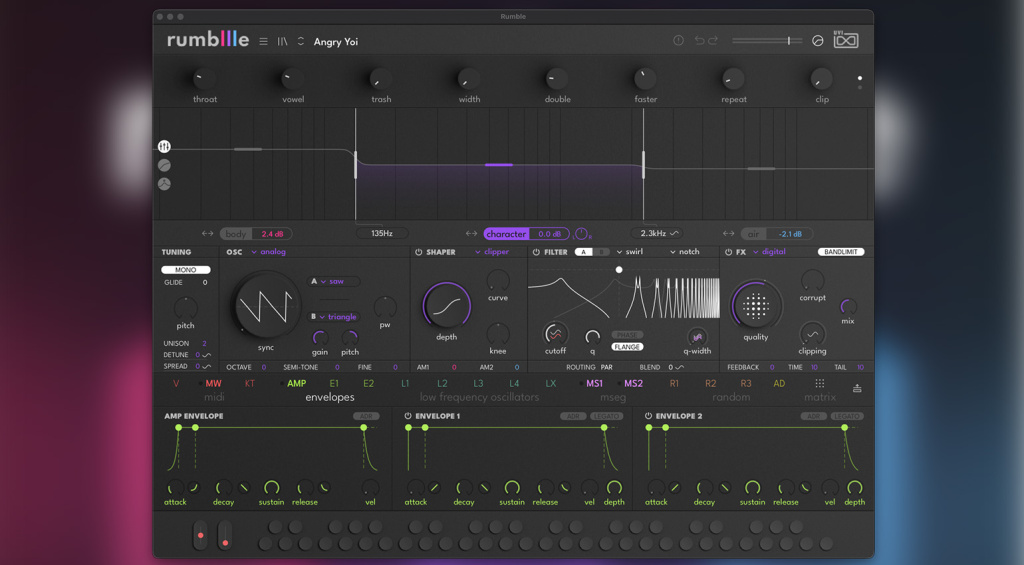Click the Angry Yoi preset name
The height and width of the screenshot is (565, 1024).
[x=336, y=42]
